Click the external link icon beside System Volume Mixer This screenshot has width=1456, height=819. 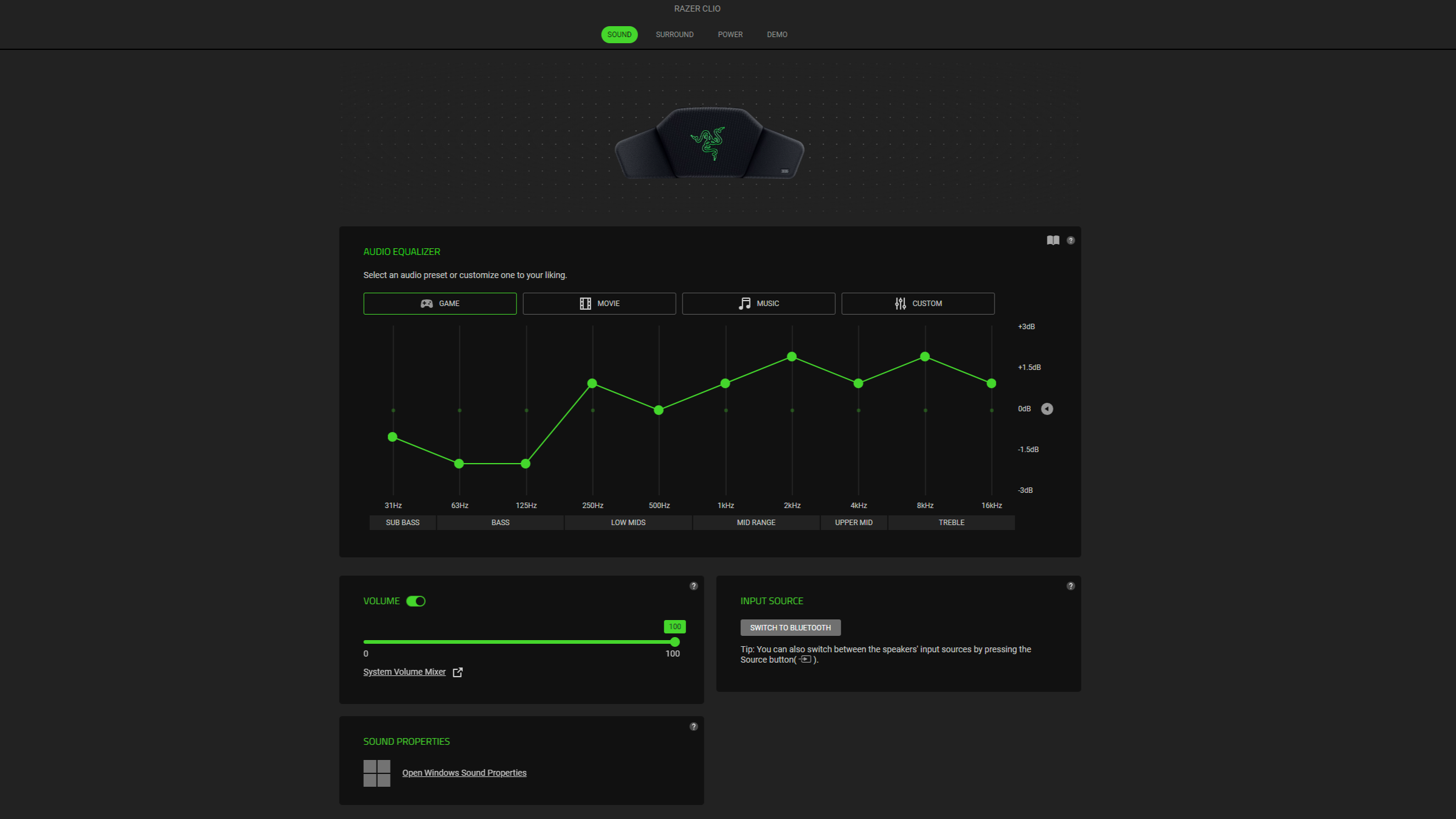(458, 672)
